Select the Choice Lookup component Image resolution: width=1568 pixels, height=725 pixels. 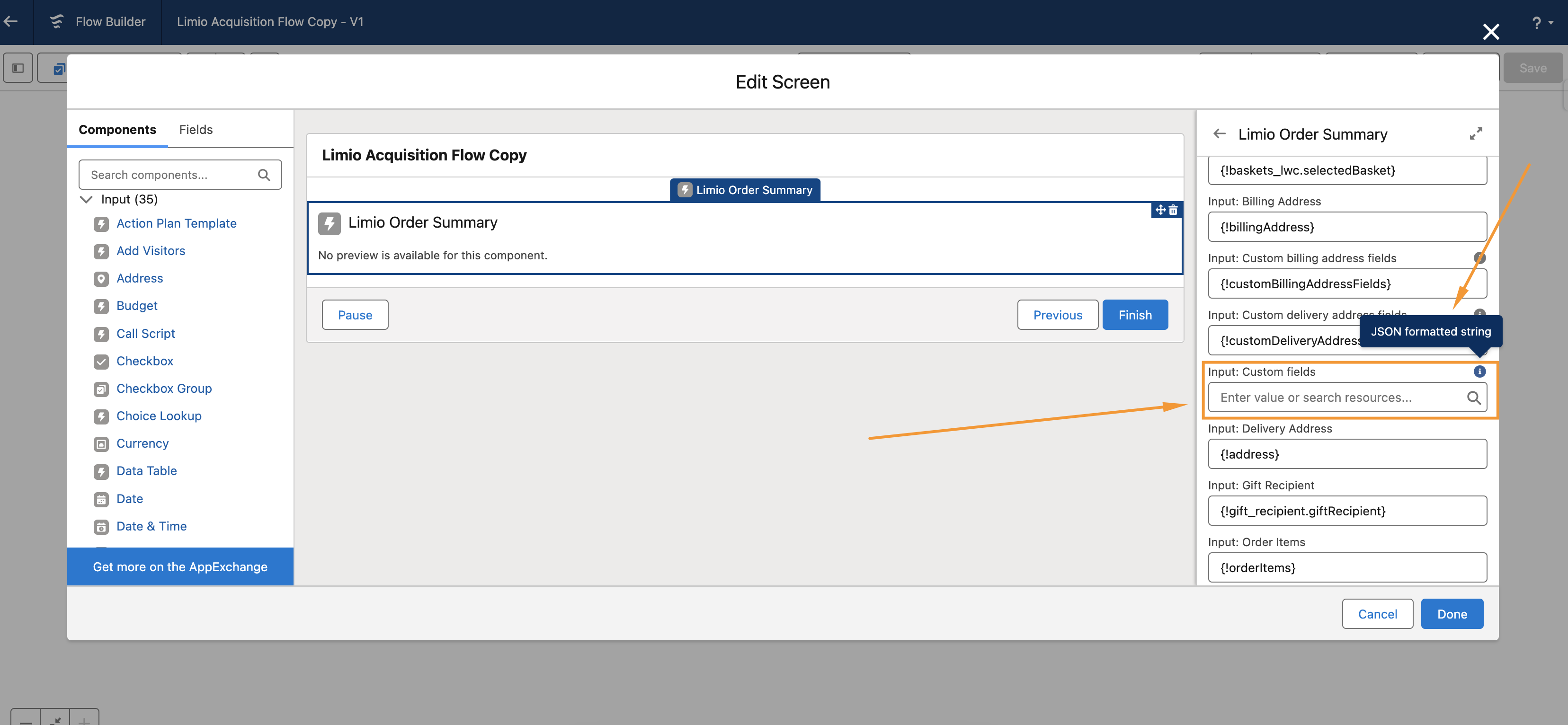click(159, 416)
